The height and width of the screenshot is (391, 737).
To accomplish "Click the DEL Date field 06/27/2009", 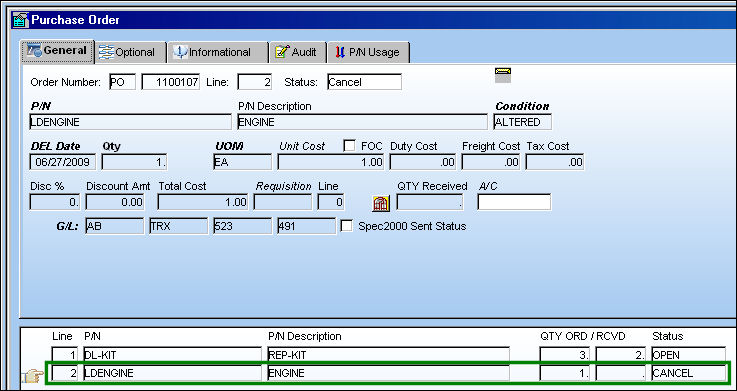I will (63, 162).
